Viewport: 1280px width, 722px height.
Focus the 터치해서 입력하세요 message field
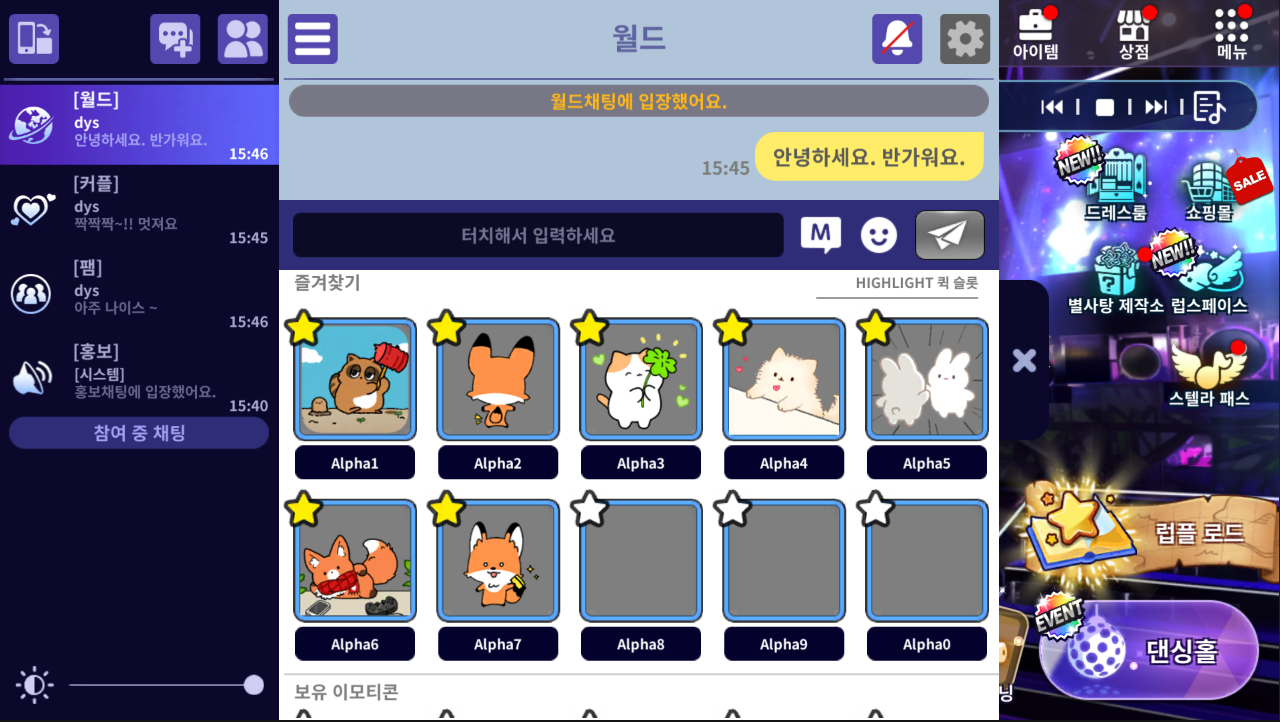(538, 235)
